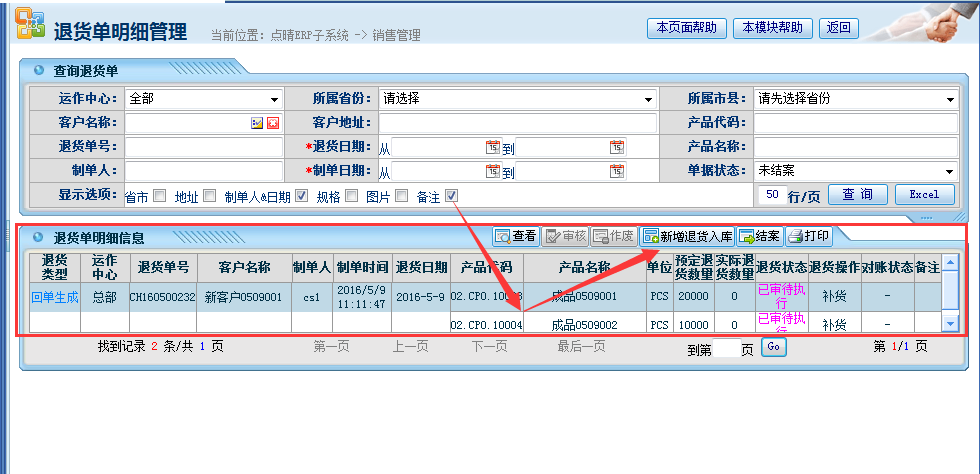
Task: Click the 返回 back button
Action: [838, 28]
